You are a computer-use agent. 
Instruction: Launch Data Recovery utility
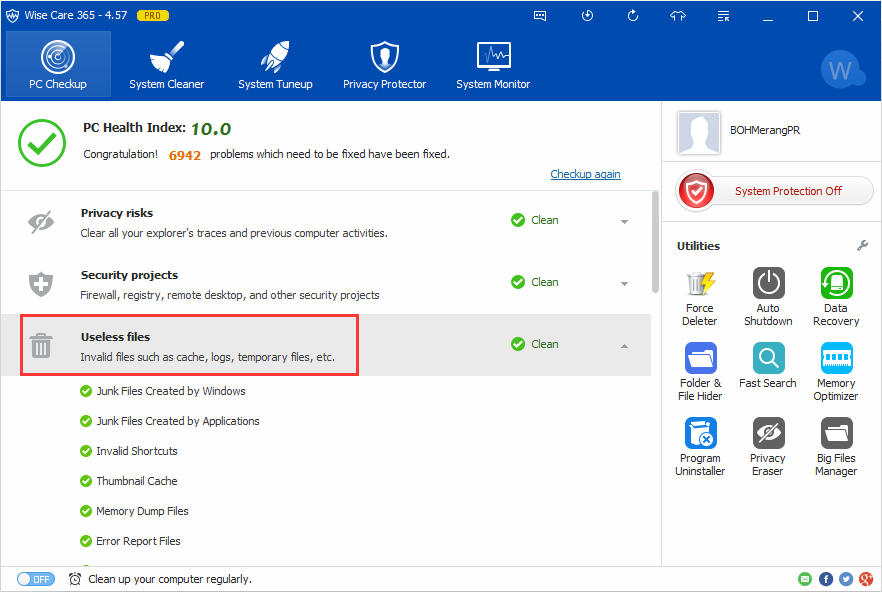[836, 297]
